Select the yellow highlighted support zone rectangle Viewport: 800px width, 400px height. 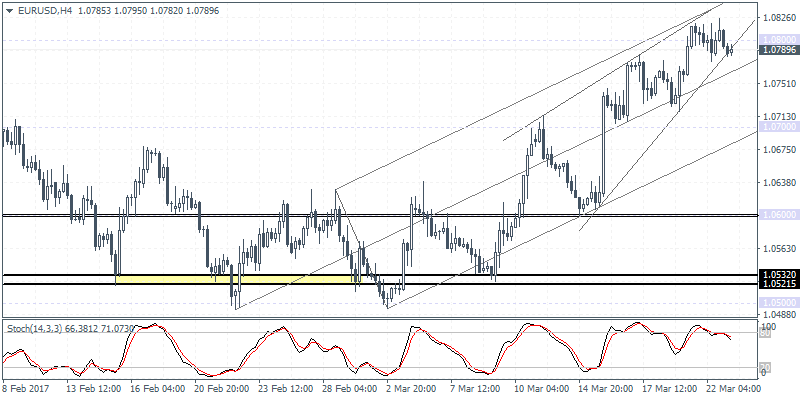coord(236,279)
